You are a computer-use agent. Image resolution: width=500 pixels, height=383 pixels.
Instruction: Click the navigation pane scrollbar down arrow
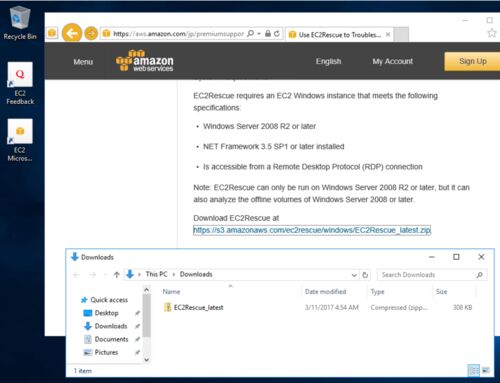point(146,360)
